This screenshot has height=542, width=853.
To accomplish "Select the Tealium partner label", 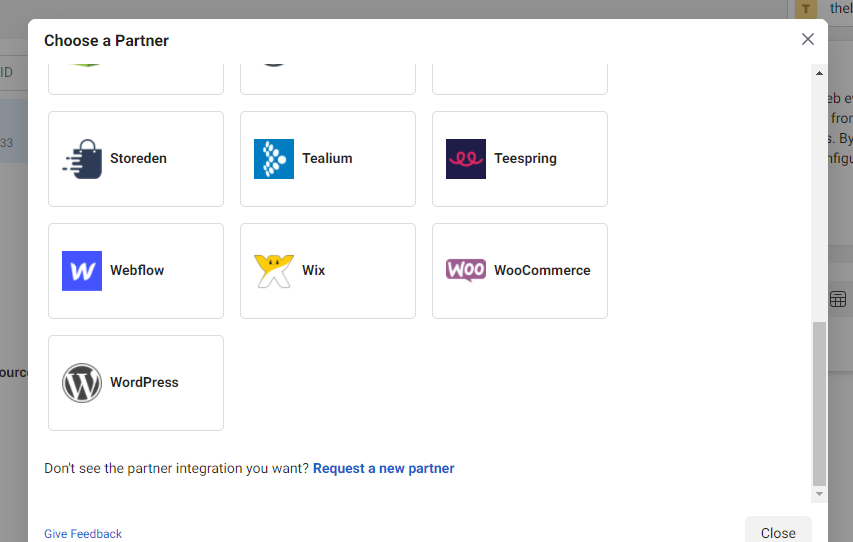I will pos(327,158).
